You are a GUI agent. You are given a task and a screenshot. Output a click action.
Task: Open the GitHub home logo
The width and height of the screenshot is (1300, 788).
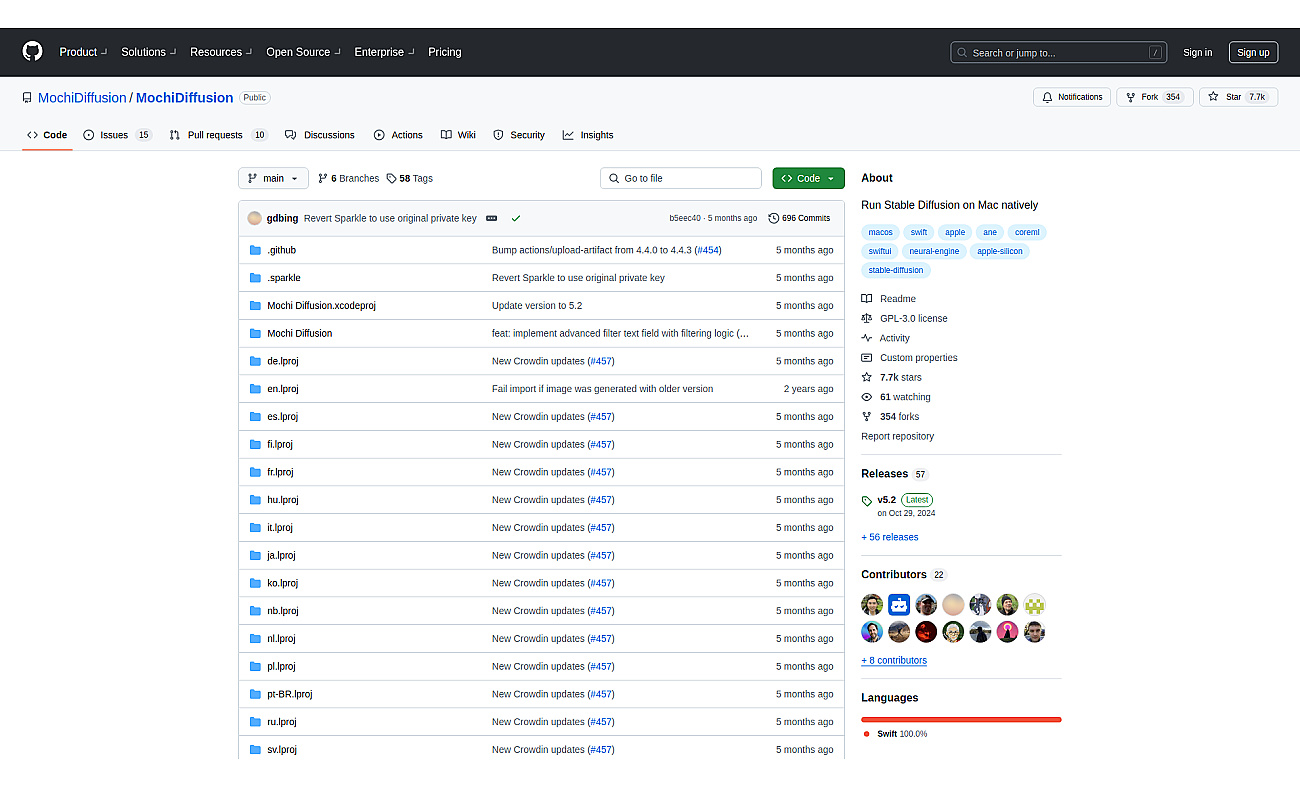33,52
